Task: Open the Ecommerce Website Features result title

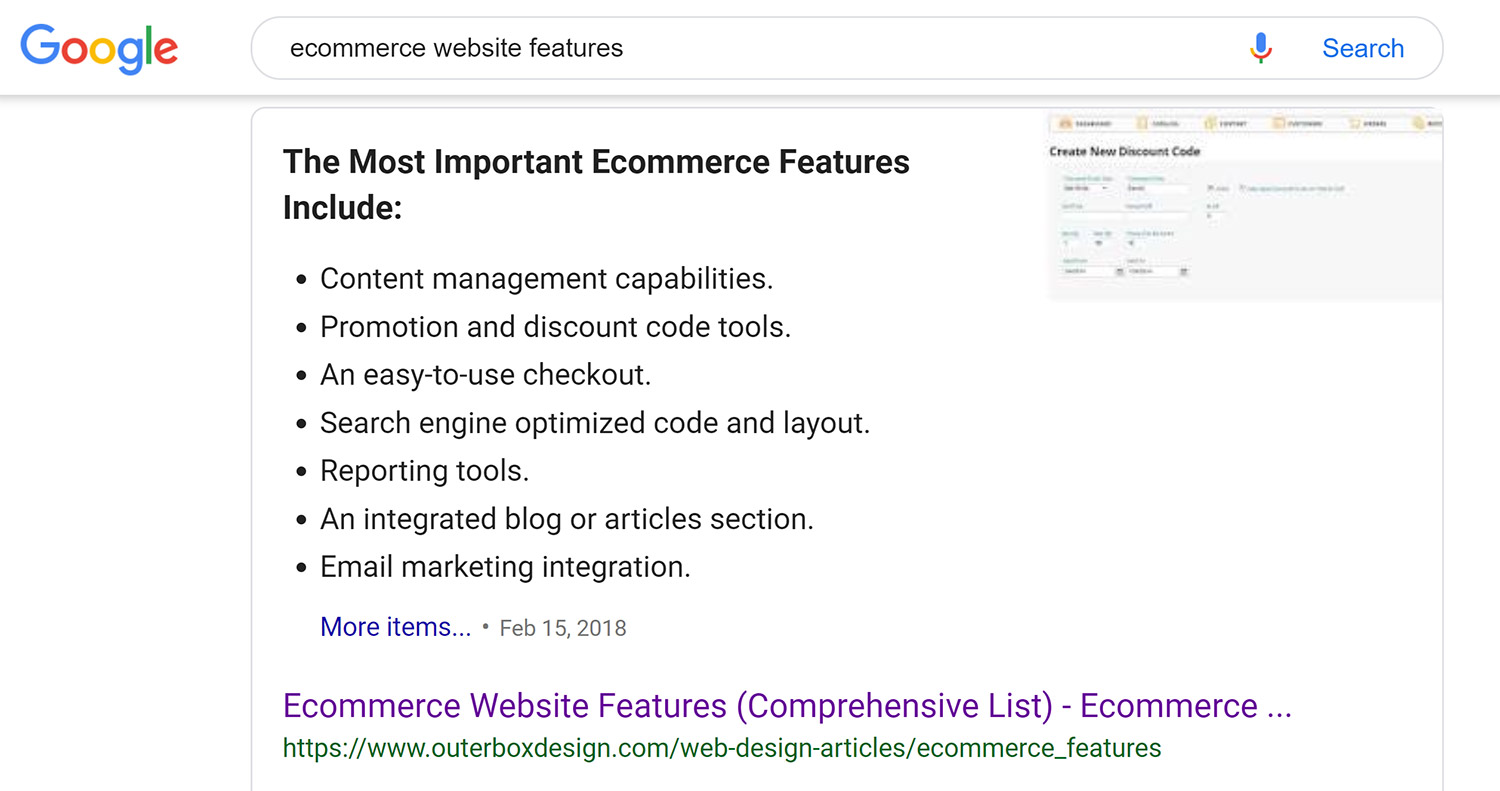Action: pos(788,706)
